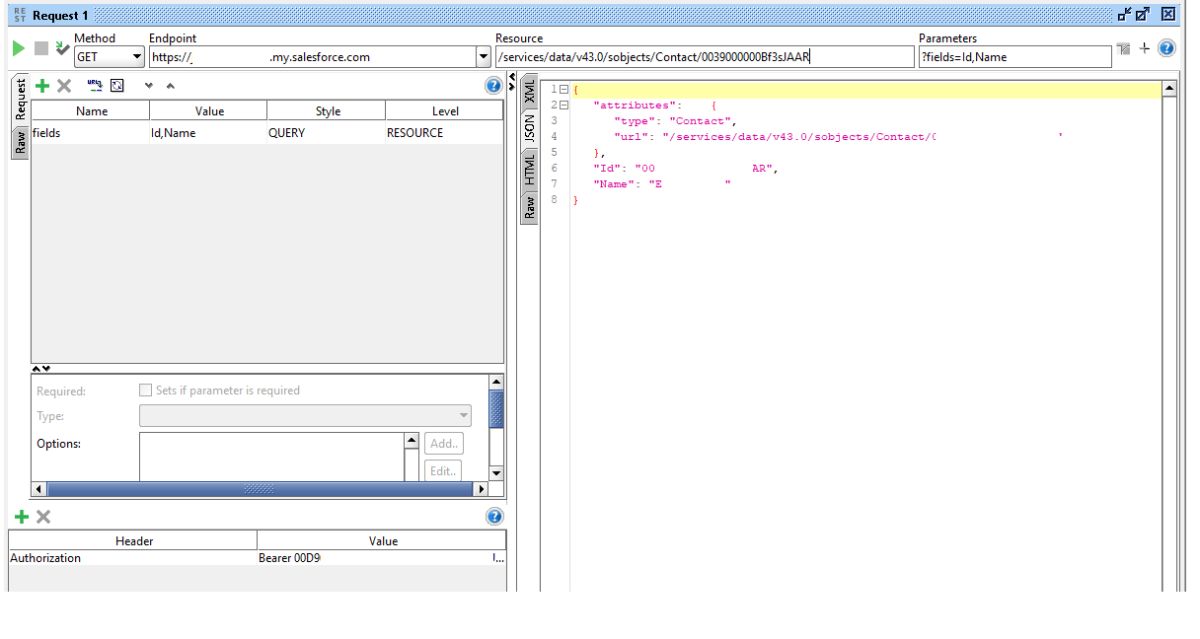The image size is (1200, 639).
Task: Click the split-pane collapse arrows beside the XML tab
Action: 513,83
